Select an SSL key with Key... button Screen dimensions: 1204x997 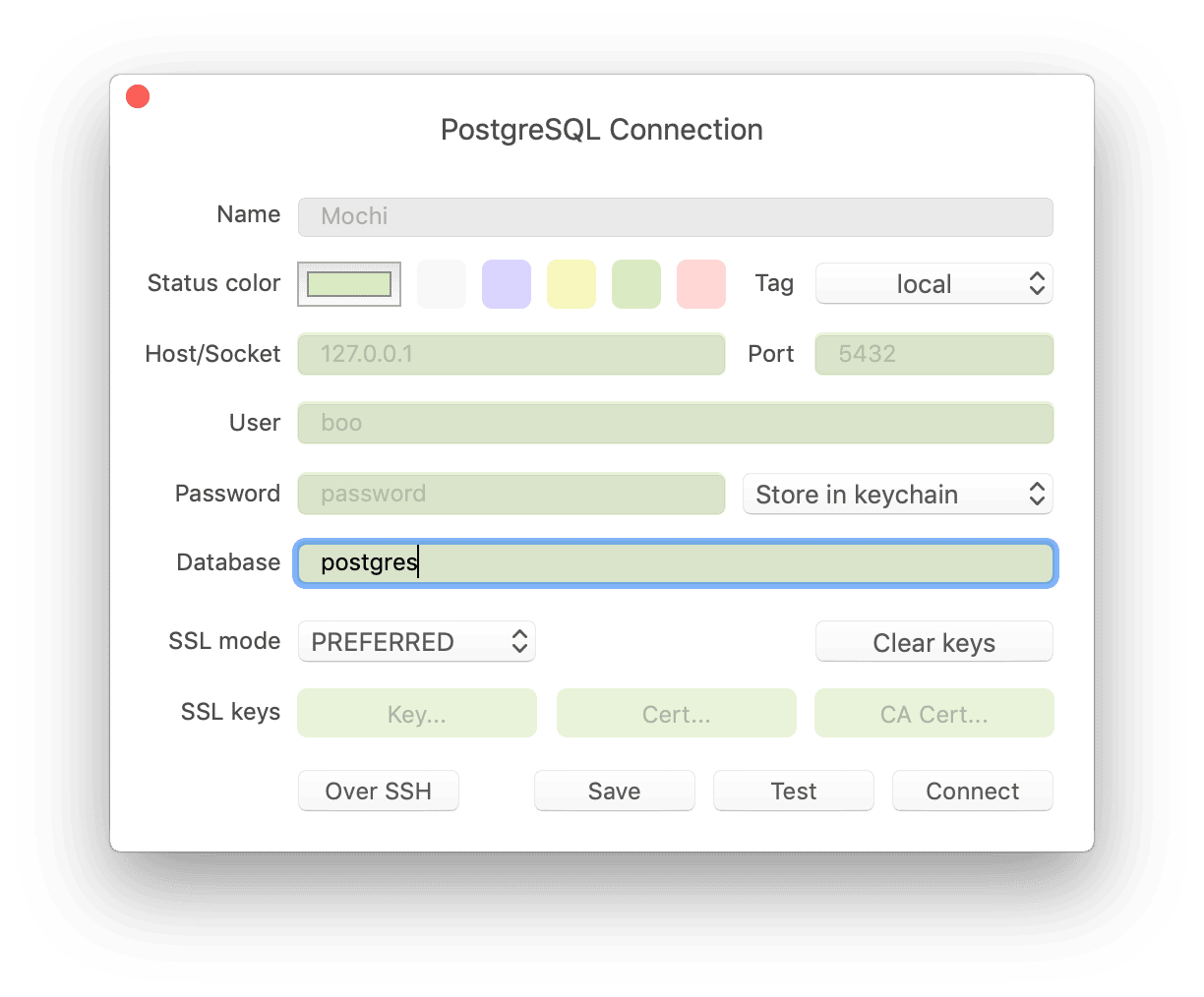[417, 713]
